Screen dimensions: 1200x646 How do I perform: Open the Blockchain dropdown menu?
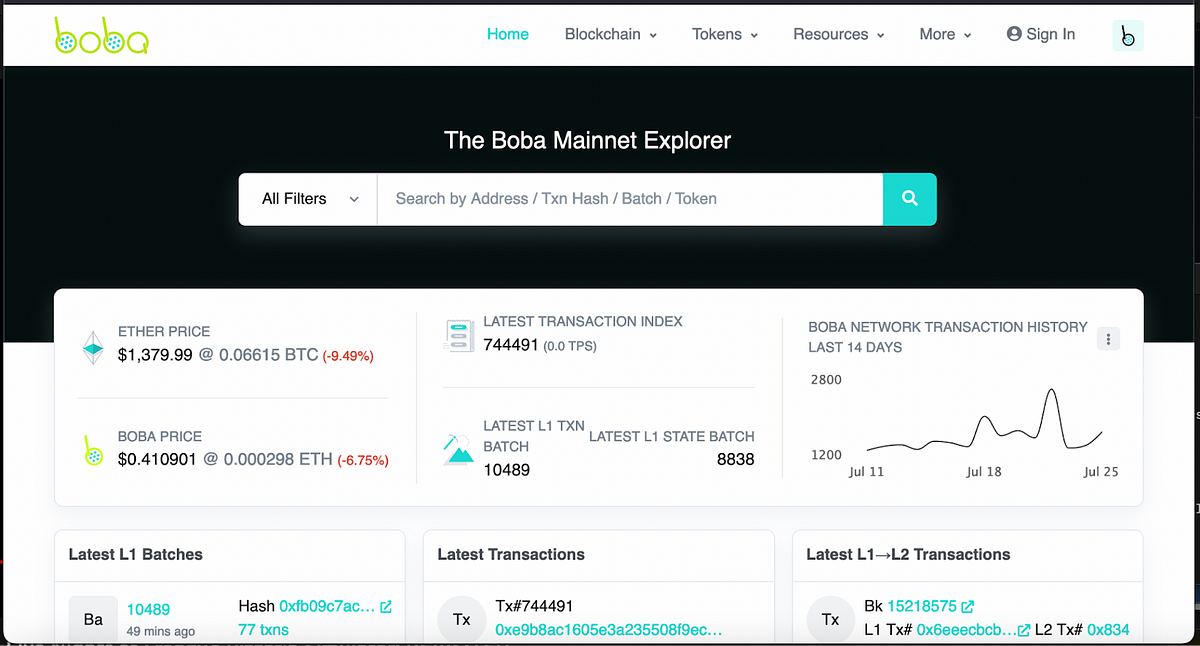[611, 34]
